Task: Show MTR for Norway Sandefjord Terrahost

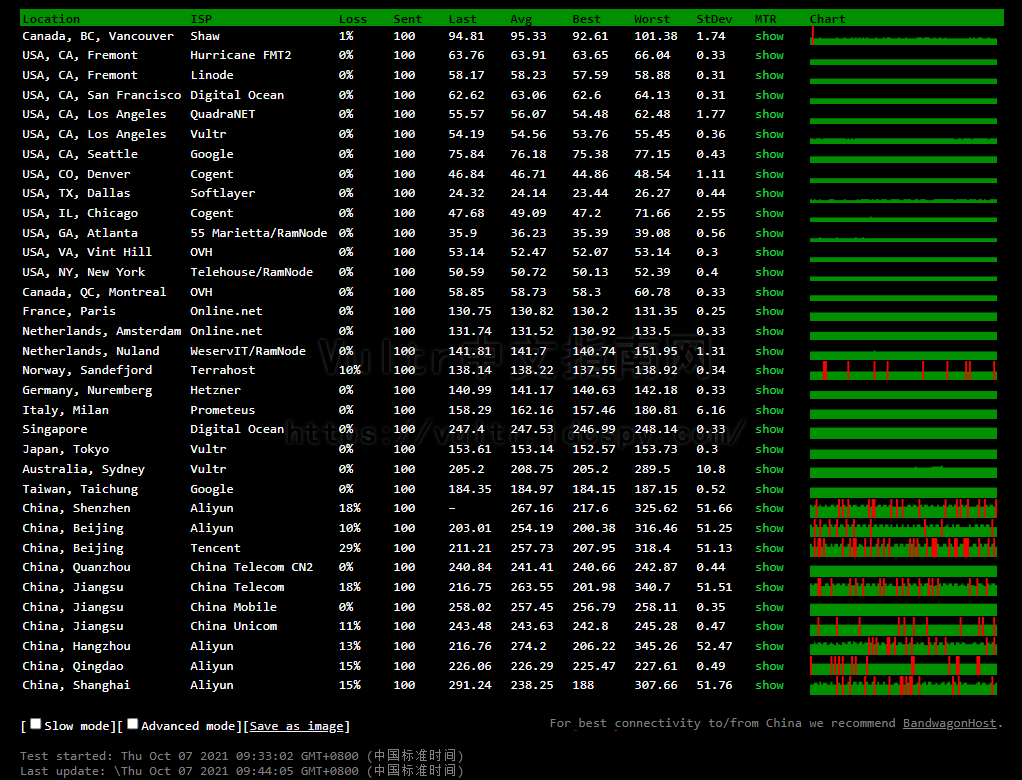Action: pos(769,370)
